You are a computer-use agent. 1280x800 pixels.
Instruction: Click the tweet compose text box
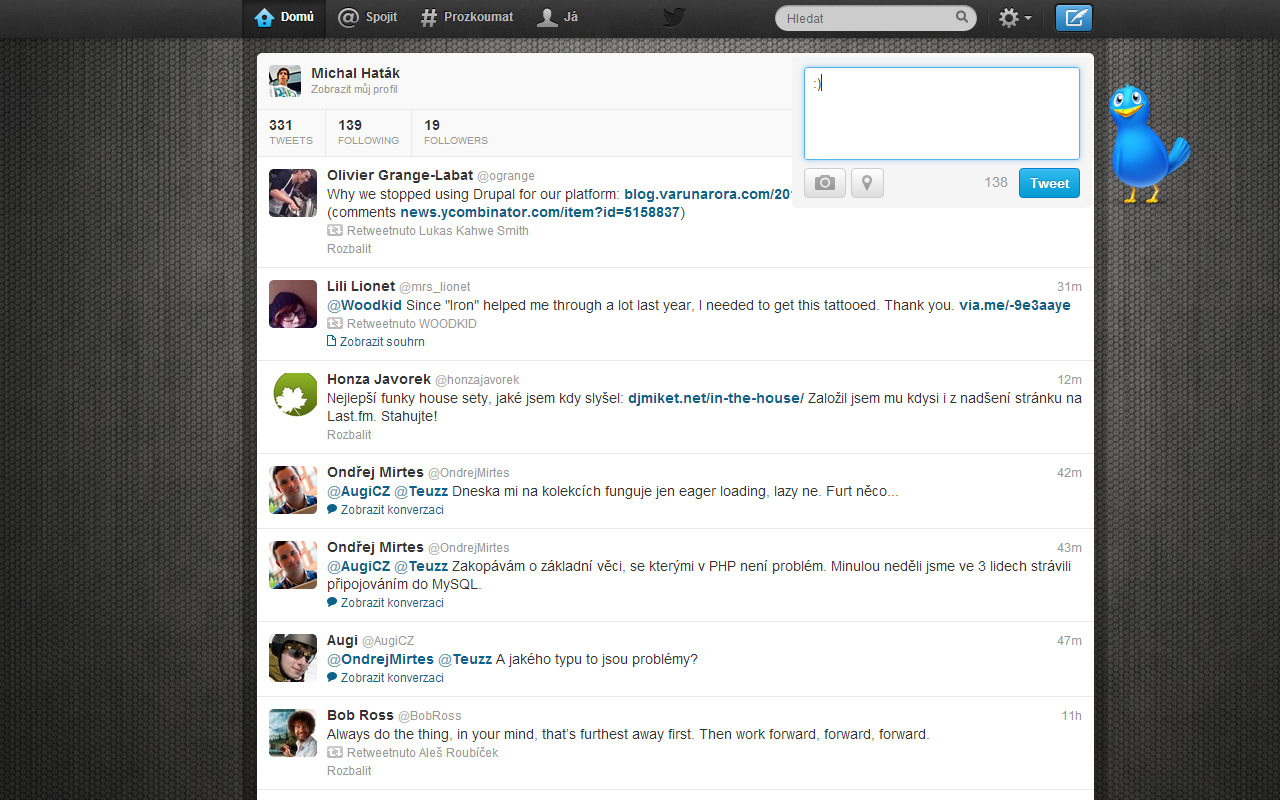[x=942, y=113]
